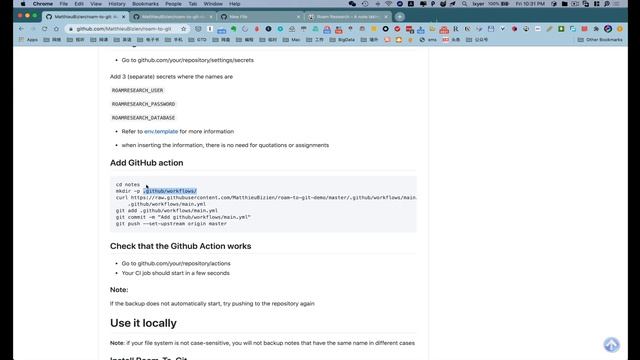Open the Chrome application menu
This screenshot has height=360, width=640.
[x=42, y=4]
